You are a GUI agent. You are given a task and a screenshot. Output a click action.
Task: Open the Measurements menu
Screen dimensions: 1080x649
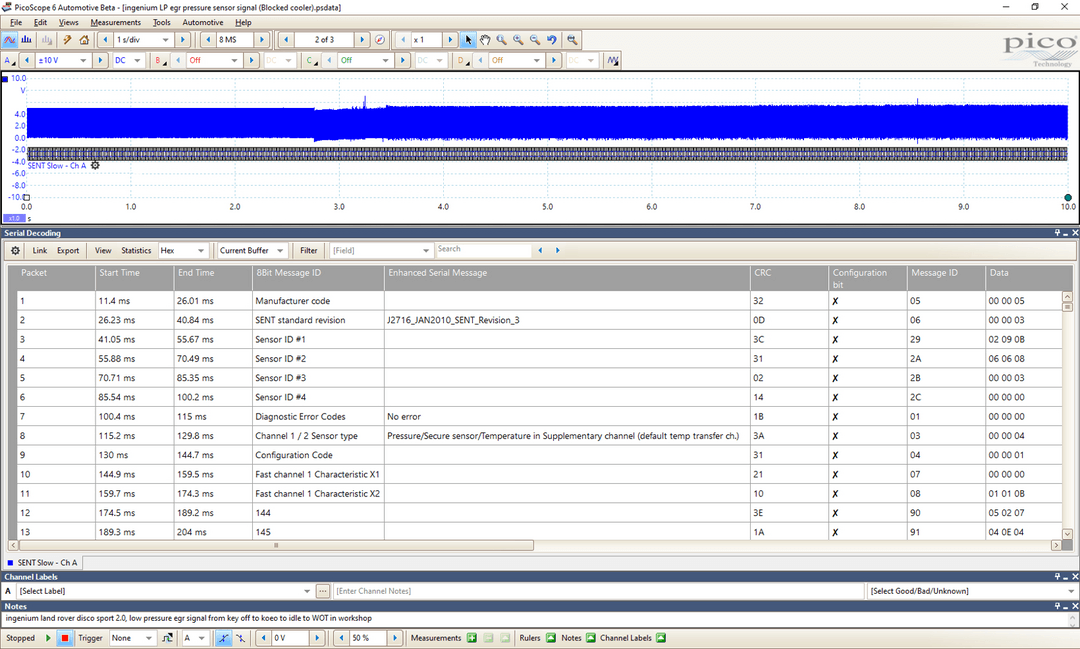click(116, 22)
